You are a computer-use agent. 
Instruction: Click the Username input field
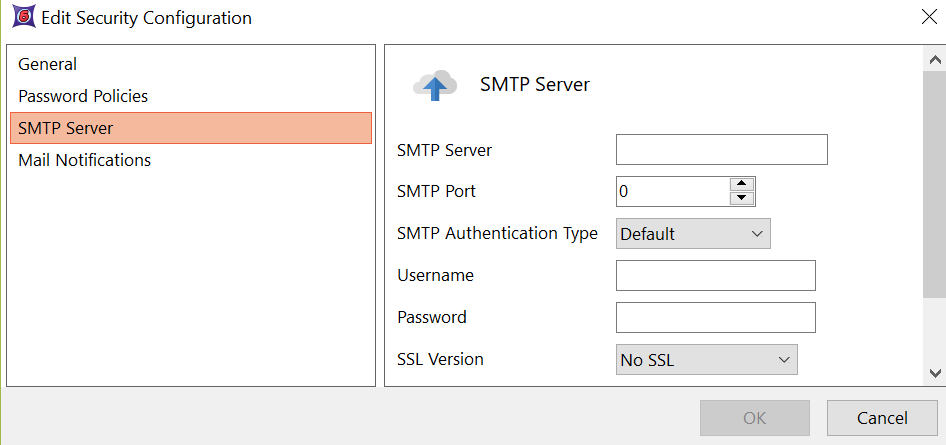tap(715, 275)
